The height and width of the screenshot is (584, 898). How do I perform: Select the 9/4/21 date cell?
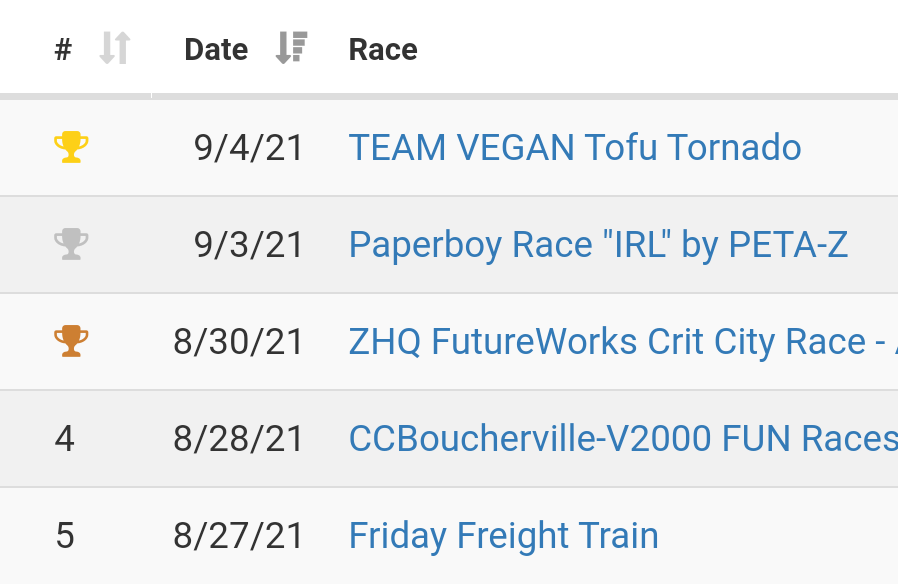point(249,148)
